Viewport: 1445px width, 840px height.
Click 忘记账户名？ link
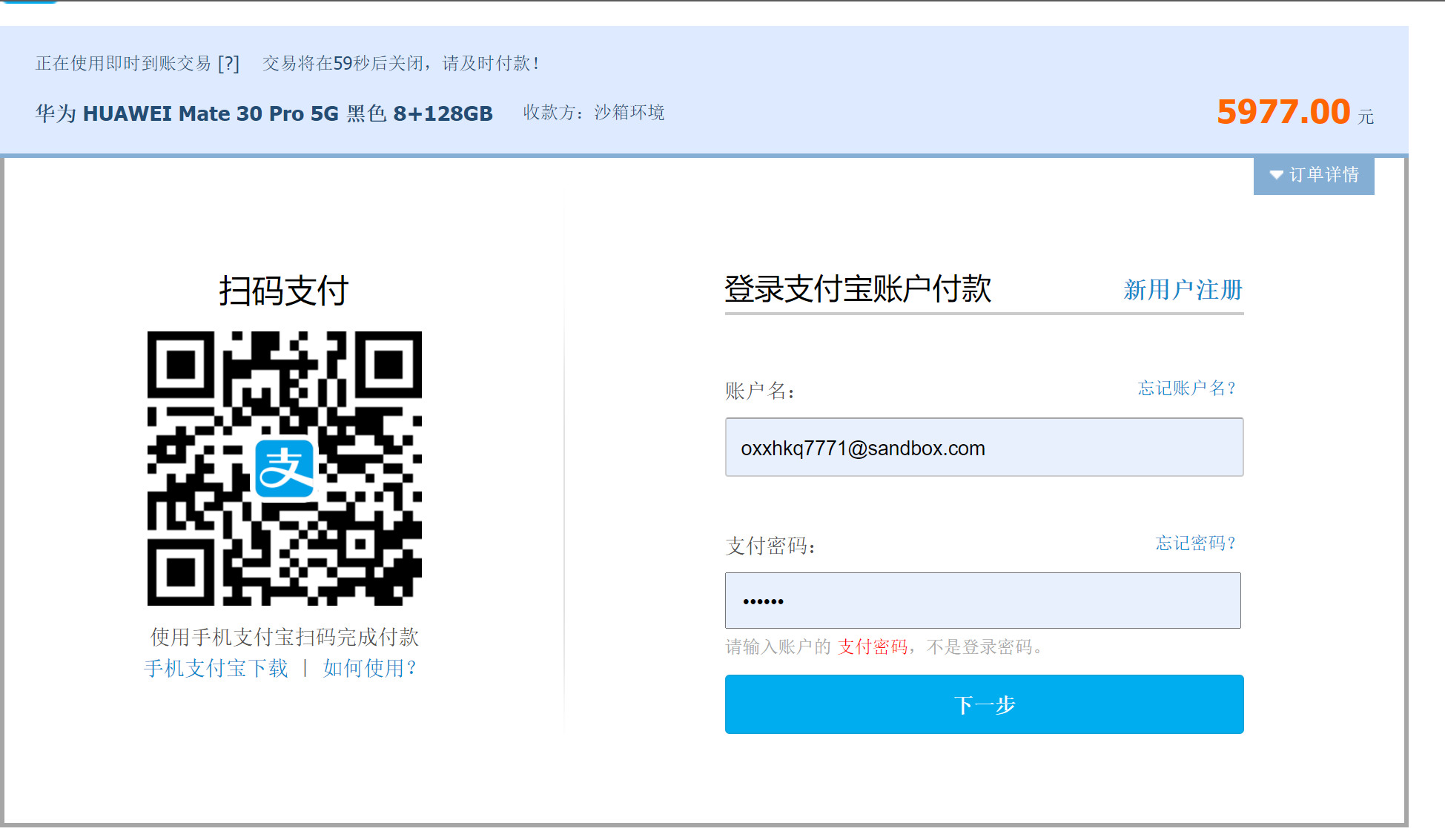[x=1187, y=388]
